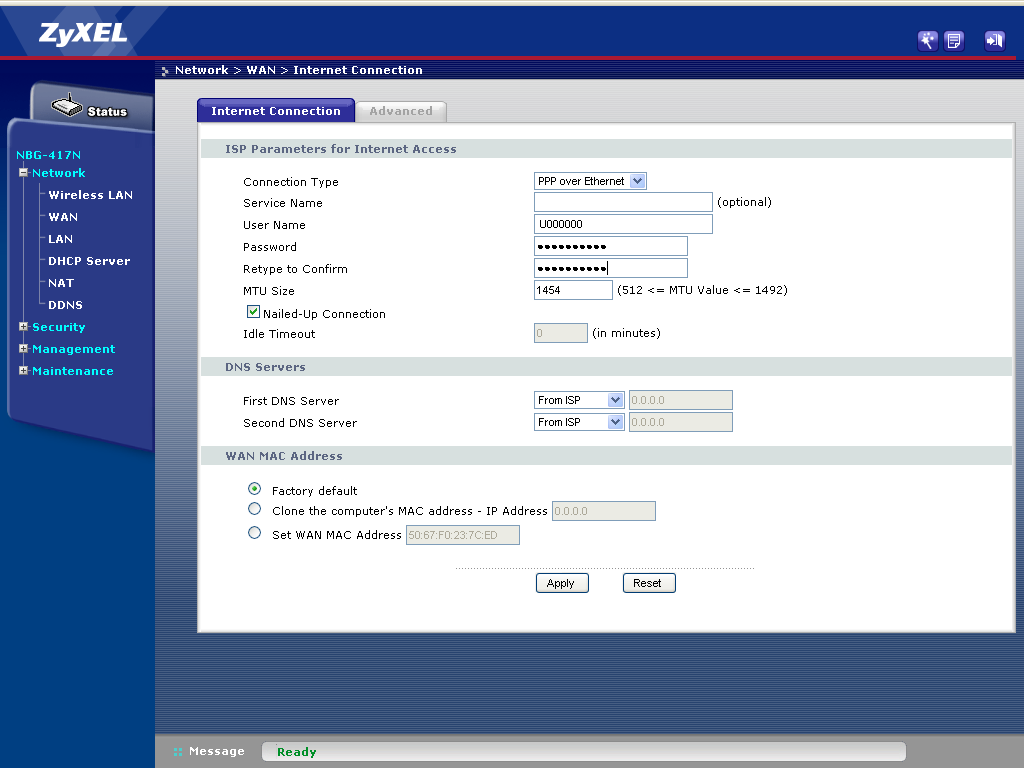Screen dimensions: 1024x768
Task: Click the Maintenance sidebar link
Action: [x=72, y=371]
